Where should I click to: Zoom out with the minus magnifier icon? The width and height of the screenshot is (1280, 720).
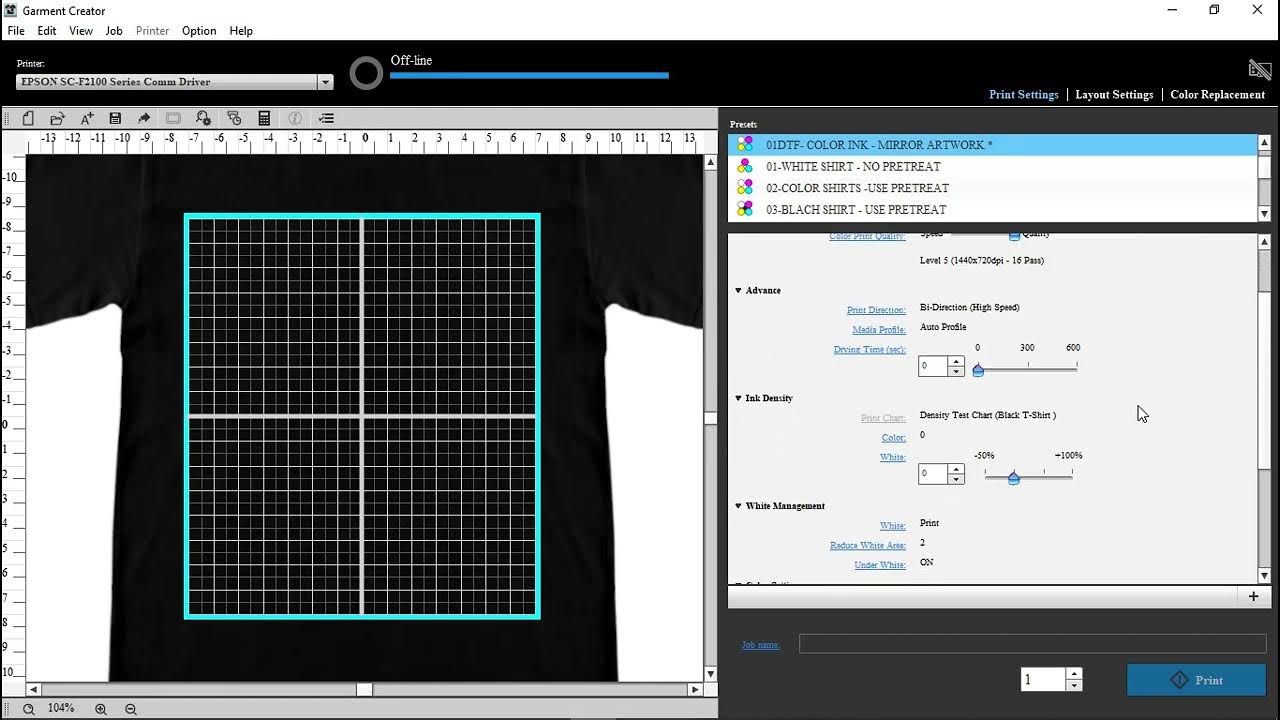[x=131, y=709]
